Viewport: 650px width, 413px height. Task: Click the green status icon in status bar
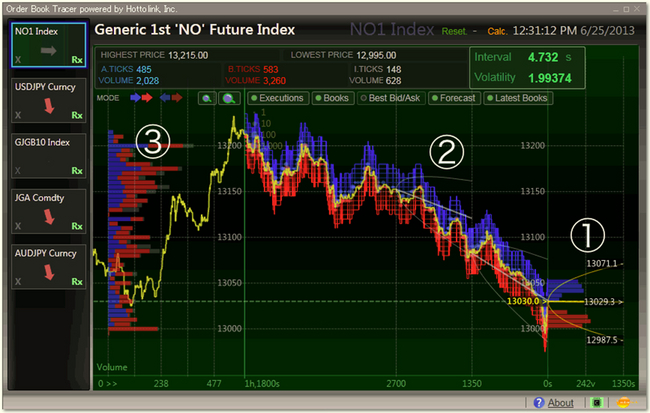pyautogui.click(x=597, y=403)
